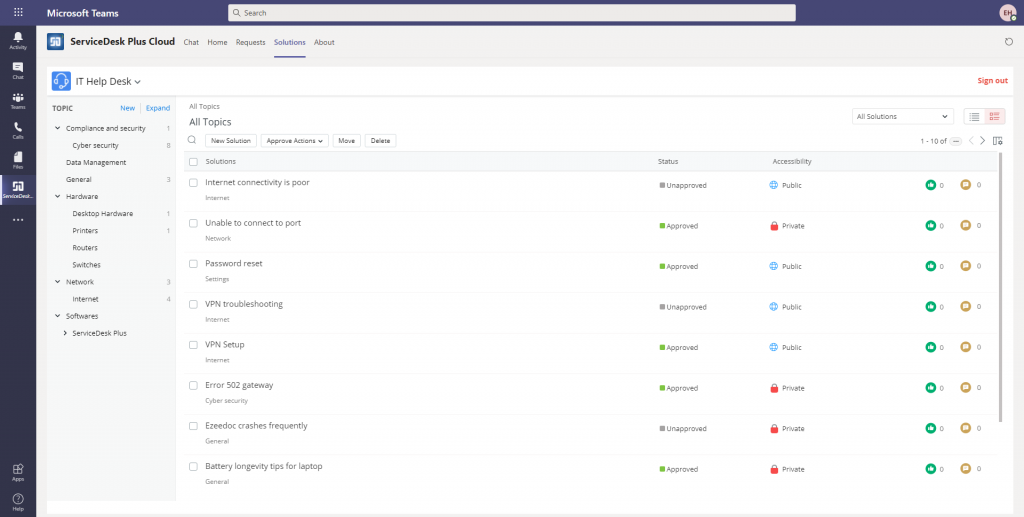The height and width of the screenshot is (517, 1024).
Task: Click in the Teams Search field
Action: [x=512, y=13]
